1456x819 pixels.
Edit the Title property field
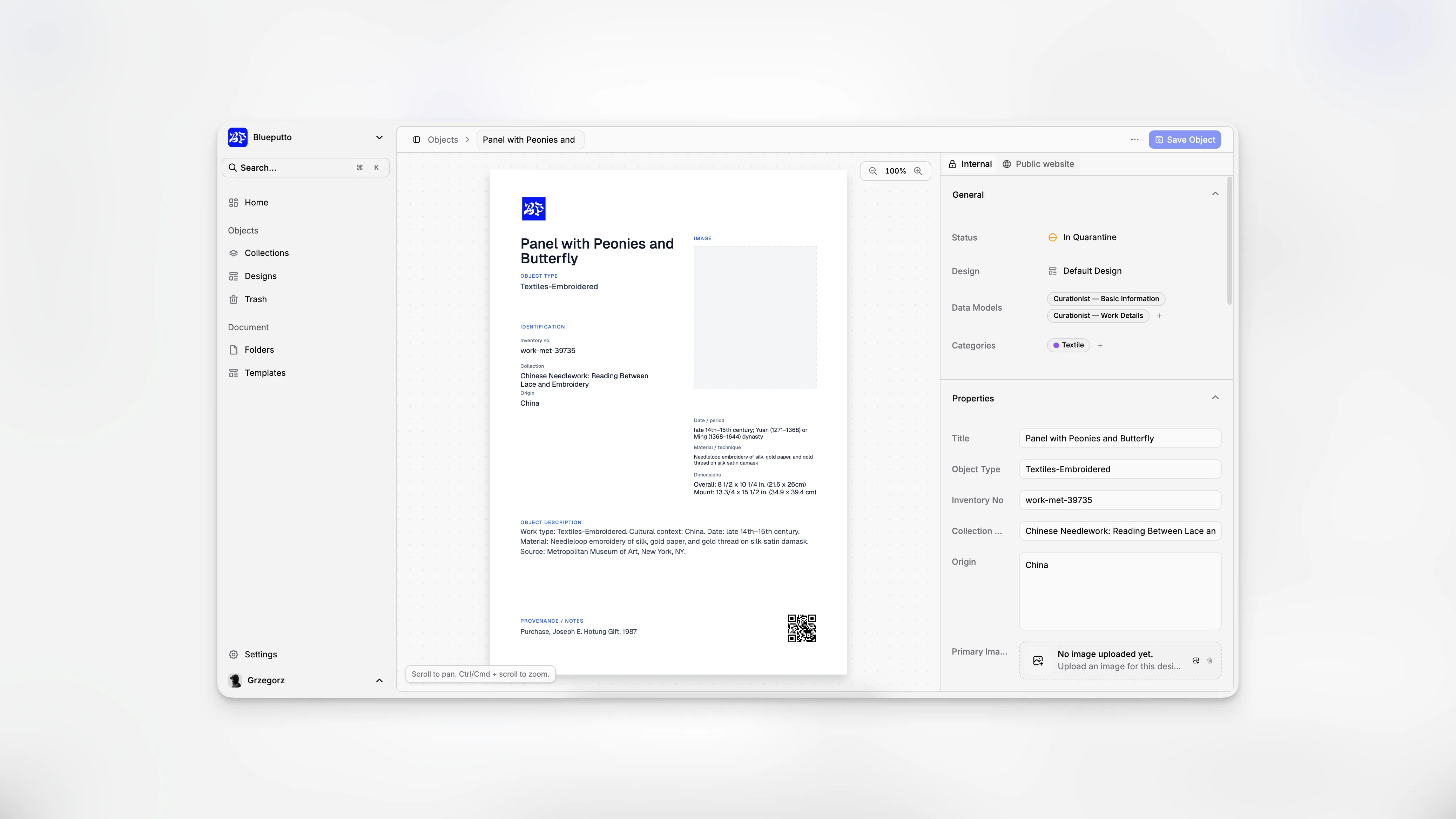pyautogui.click(x=1120, y=439)
